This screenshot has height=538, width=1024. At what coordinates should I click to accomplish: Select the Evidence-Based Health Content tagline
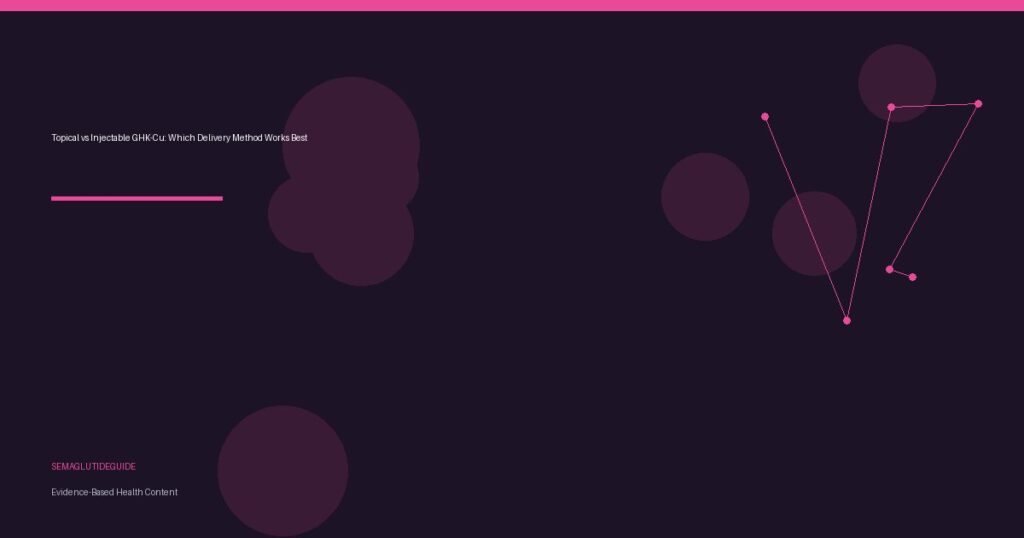[114, 492]
